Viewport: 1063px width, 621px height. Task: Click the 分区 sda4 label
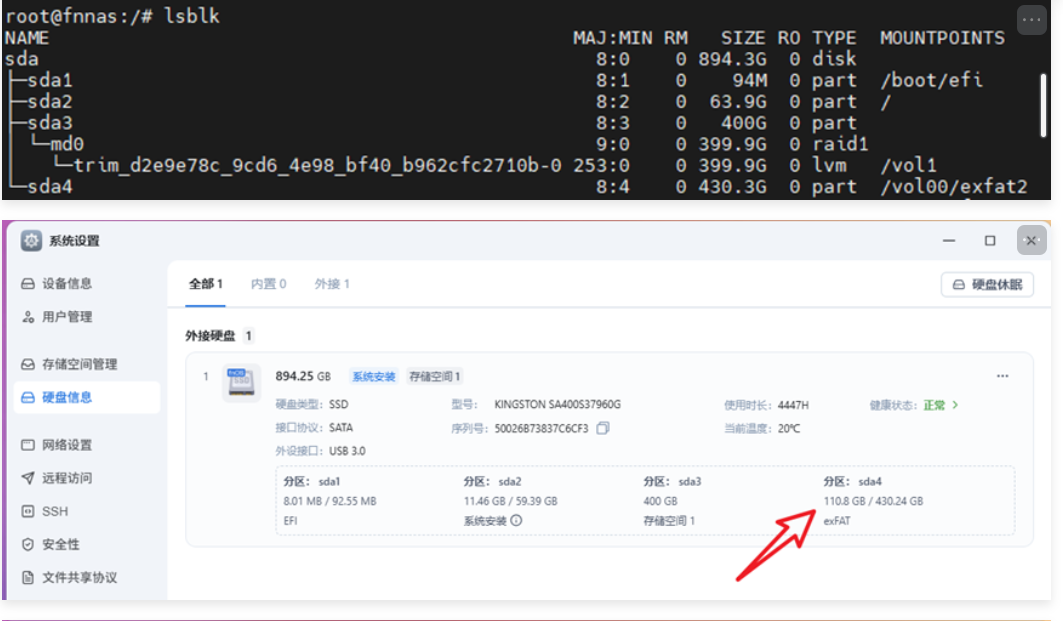coord(853,481)
